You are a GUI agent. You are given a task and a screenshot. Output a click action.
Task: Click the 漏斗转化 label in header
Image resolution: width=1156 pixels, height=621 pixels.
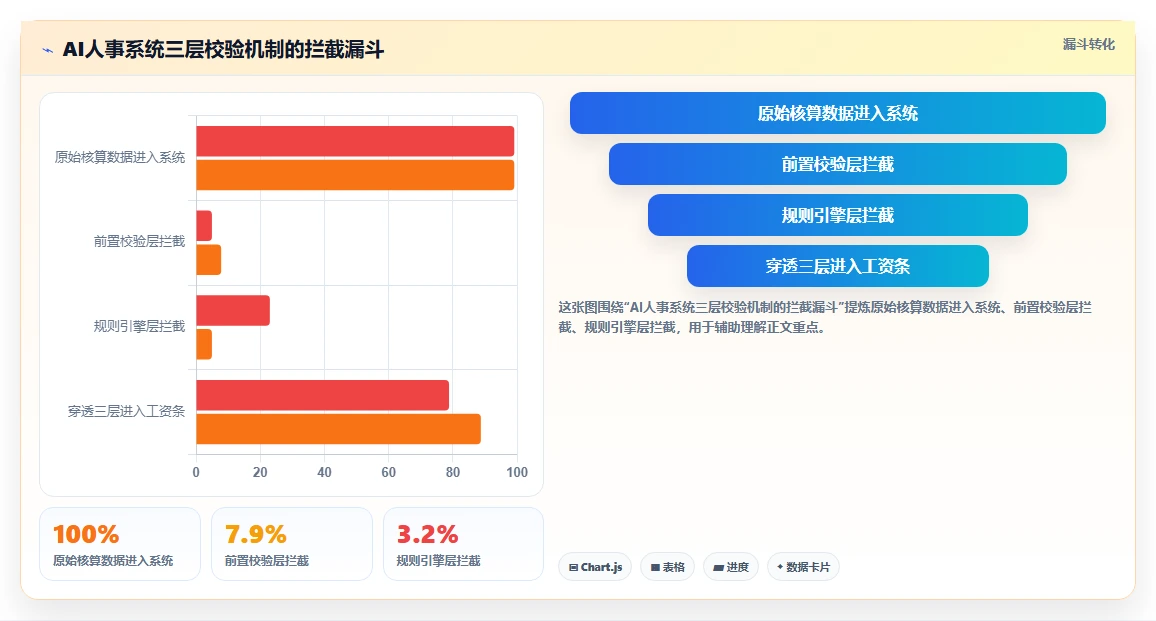[1088, 44]
